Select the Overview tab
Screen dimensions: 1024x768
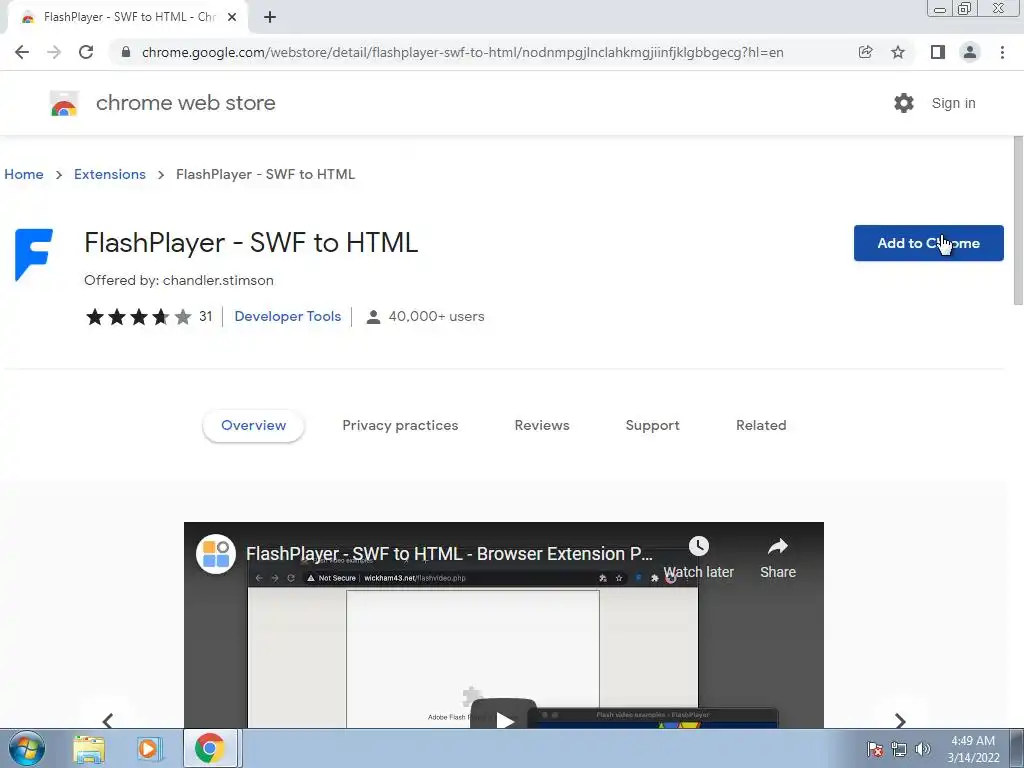point(253,425)
